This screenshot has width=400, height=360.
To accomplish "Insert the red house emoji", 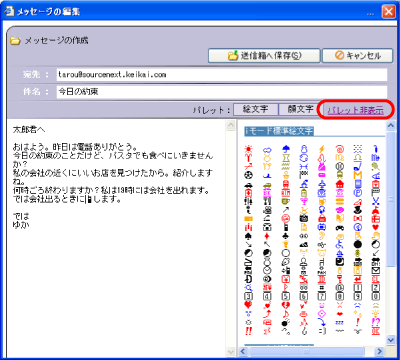I will click(340, 184).
